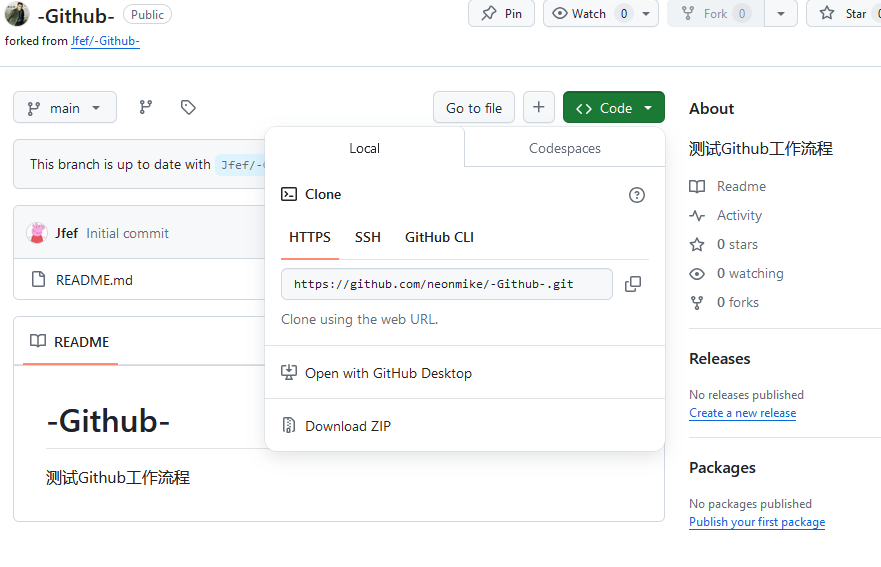Select the SSH clone option
The height and width of the screenshot is (567, 881).
[x=367, y=238]
